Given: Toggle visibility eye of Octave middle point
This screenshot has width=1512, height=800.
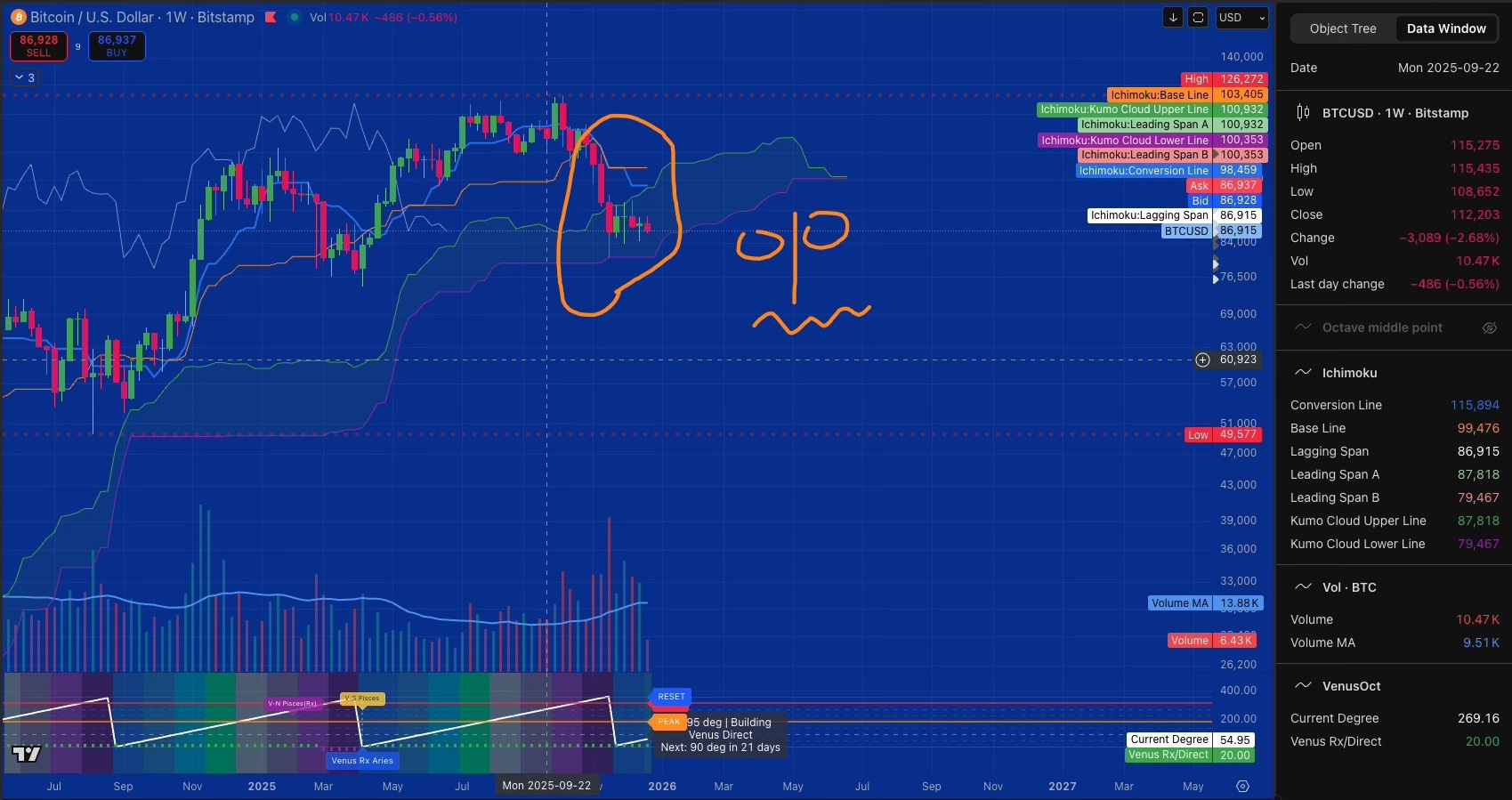Looking at the screenshot, I should click(x=1489, y=327).
